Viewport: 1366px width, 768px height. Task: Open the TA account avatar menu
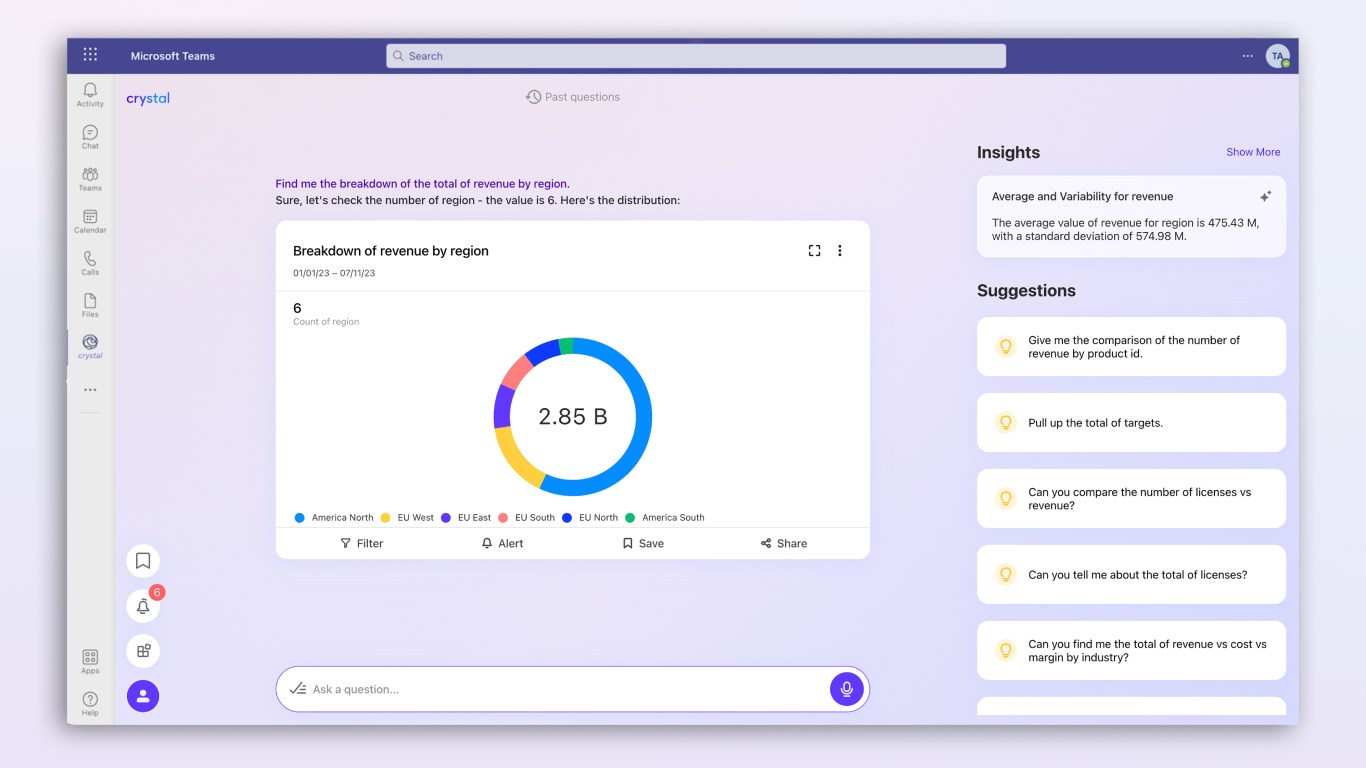[1277, 56]
